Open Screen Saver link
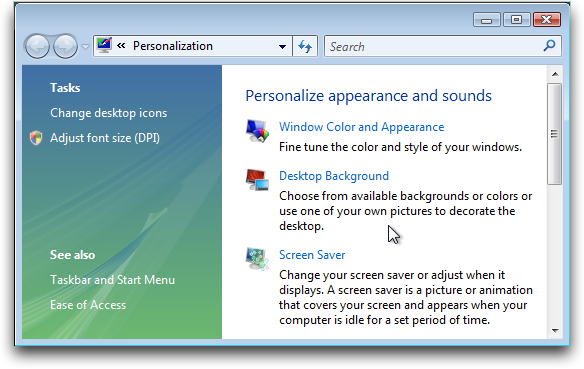This screenshot has width=584, height=369. click(x=312, y=255)
